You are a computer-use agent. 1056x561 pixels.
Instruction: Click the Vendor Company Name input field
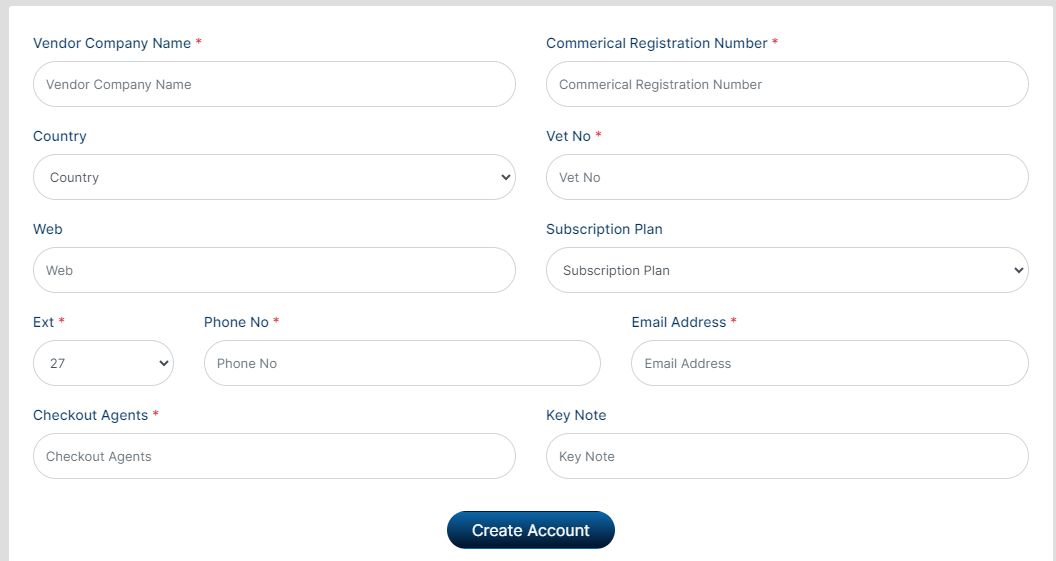pyautogui.click(x=274, y=85)
